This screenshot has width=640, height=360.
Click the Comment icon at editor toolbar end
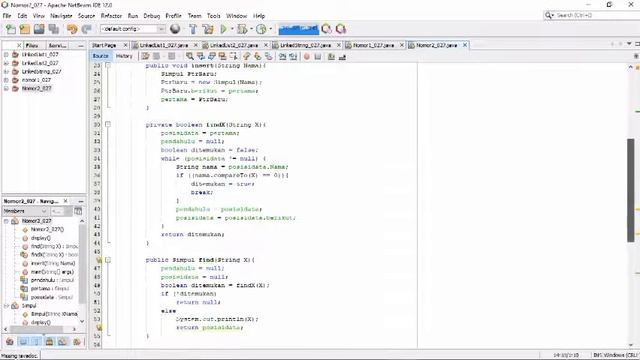(x=331, y=56)
